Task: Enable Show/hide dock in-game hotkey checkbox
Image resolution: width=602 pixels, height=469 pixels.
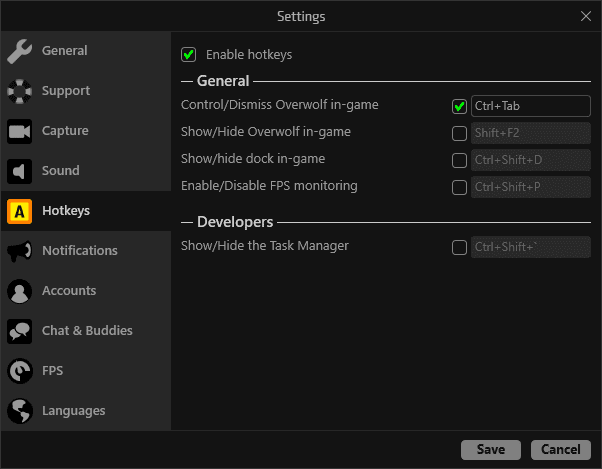Action: (x=459, y=160)
